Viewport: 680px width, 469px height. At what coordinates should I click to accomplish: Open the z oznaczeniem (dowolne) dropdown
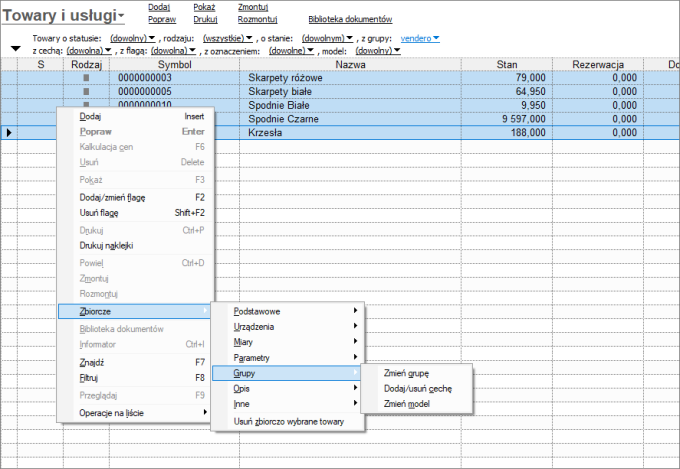[291, 51]
